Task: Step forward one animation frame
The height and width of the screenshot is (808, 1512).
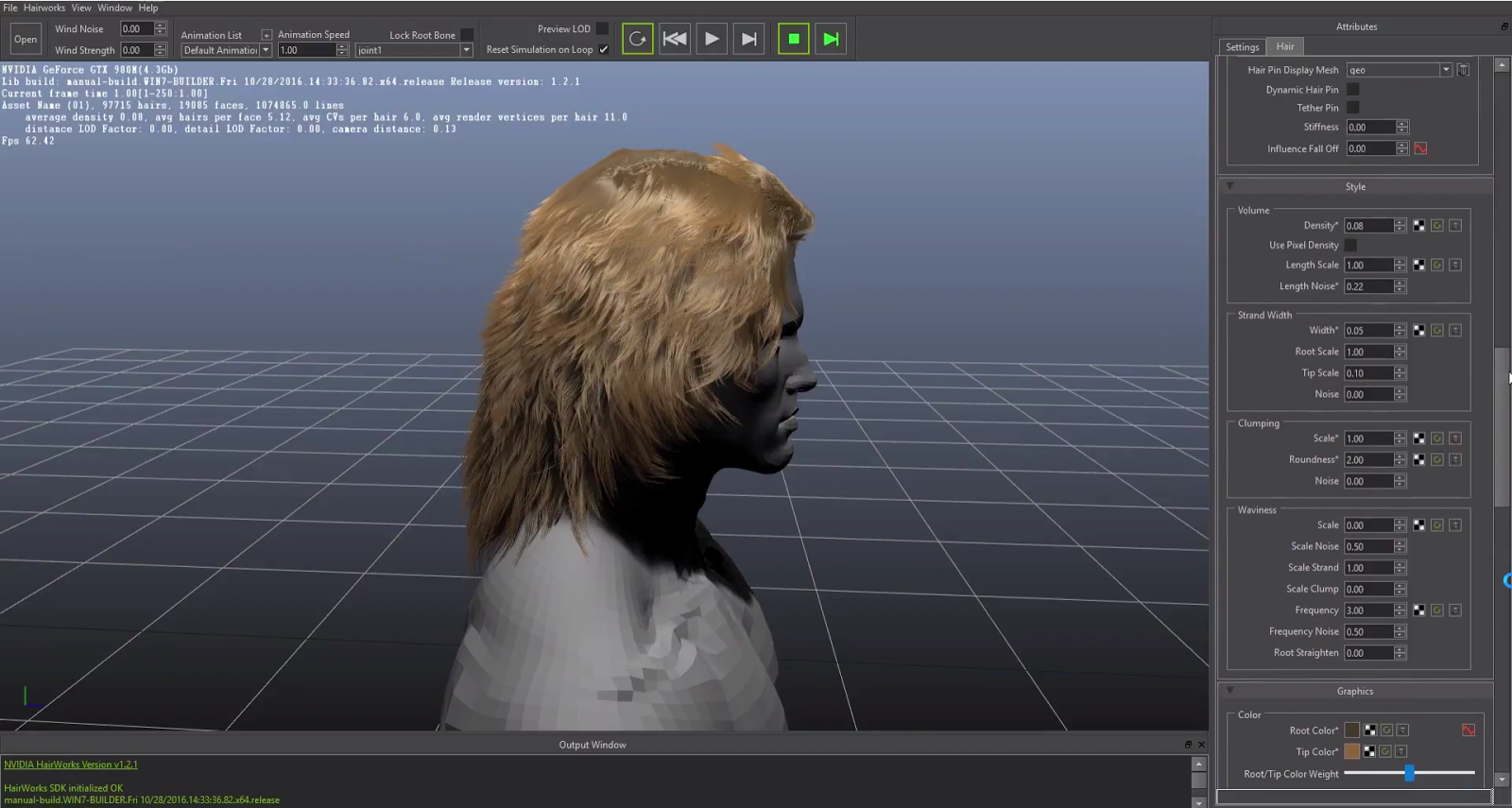Action: coord(748,39)
